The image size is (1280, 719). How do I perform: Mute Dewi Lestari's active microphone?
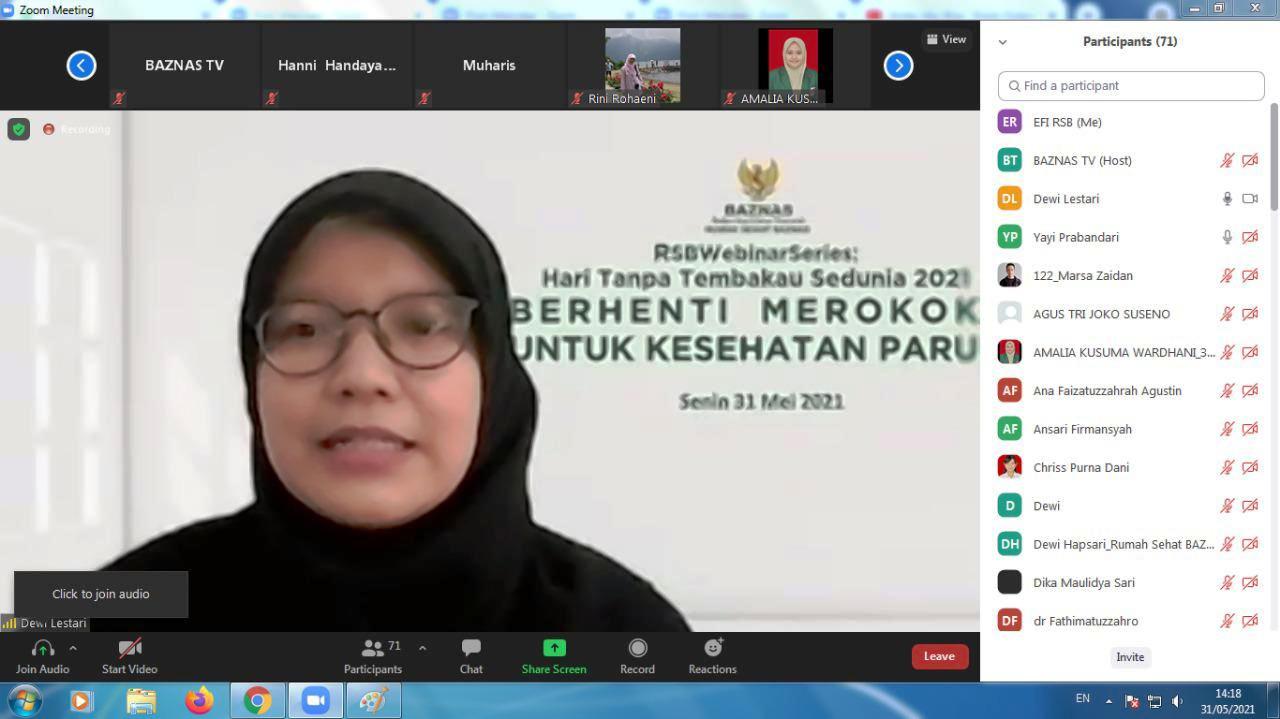tap(1227, 198)
